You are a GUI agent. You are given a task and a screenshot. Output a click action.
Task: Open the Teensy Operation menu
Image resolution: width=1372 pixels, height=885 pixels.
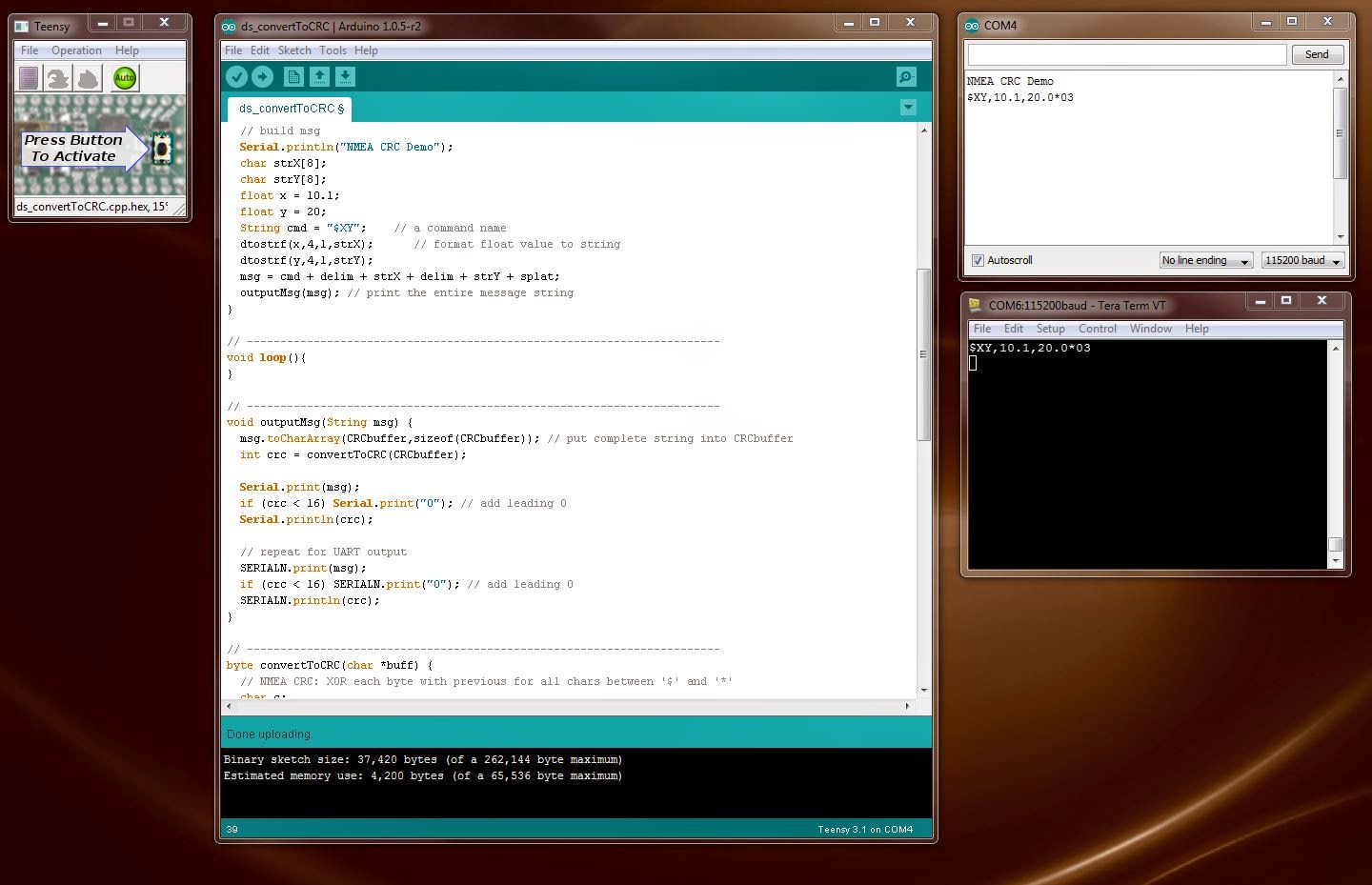coord(76,50)
